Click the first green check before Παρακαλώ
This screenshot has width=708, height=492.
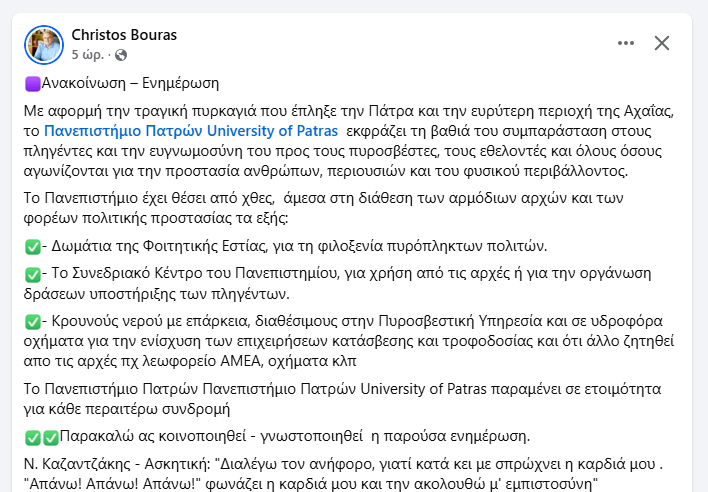[x=33, y=437]
